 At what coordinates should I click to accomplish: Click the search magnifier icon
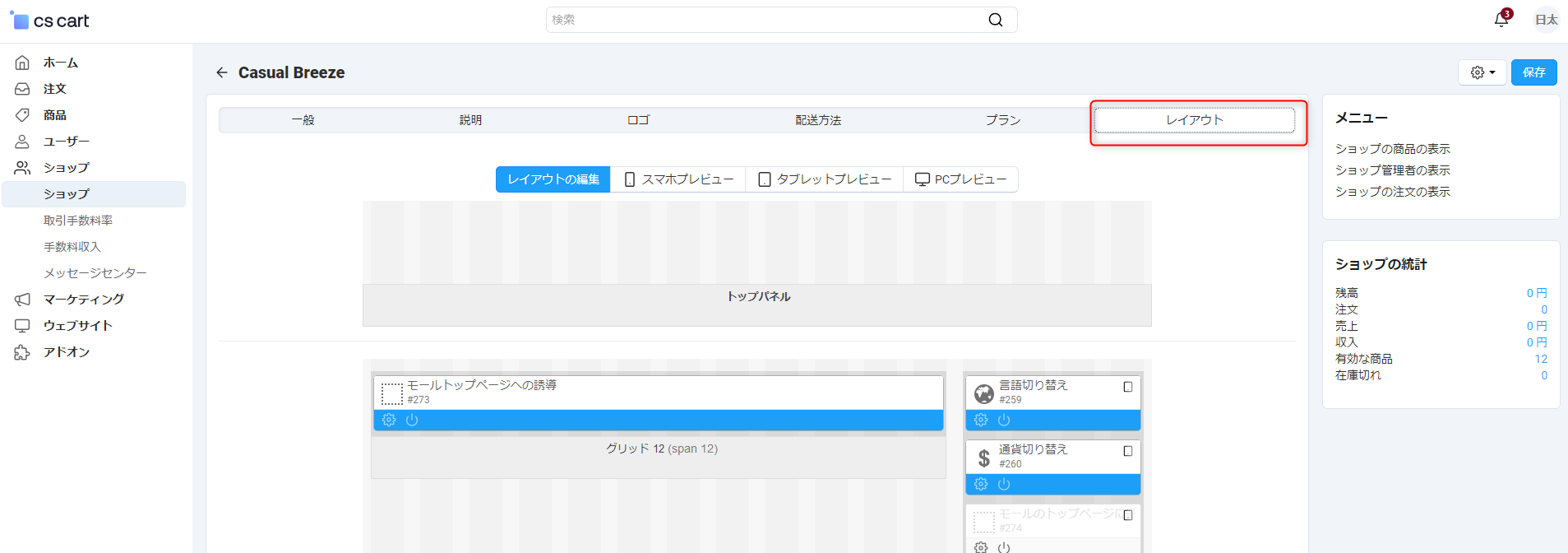[x=995, y=20]
